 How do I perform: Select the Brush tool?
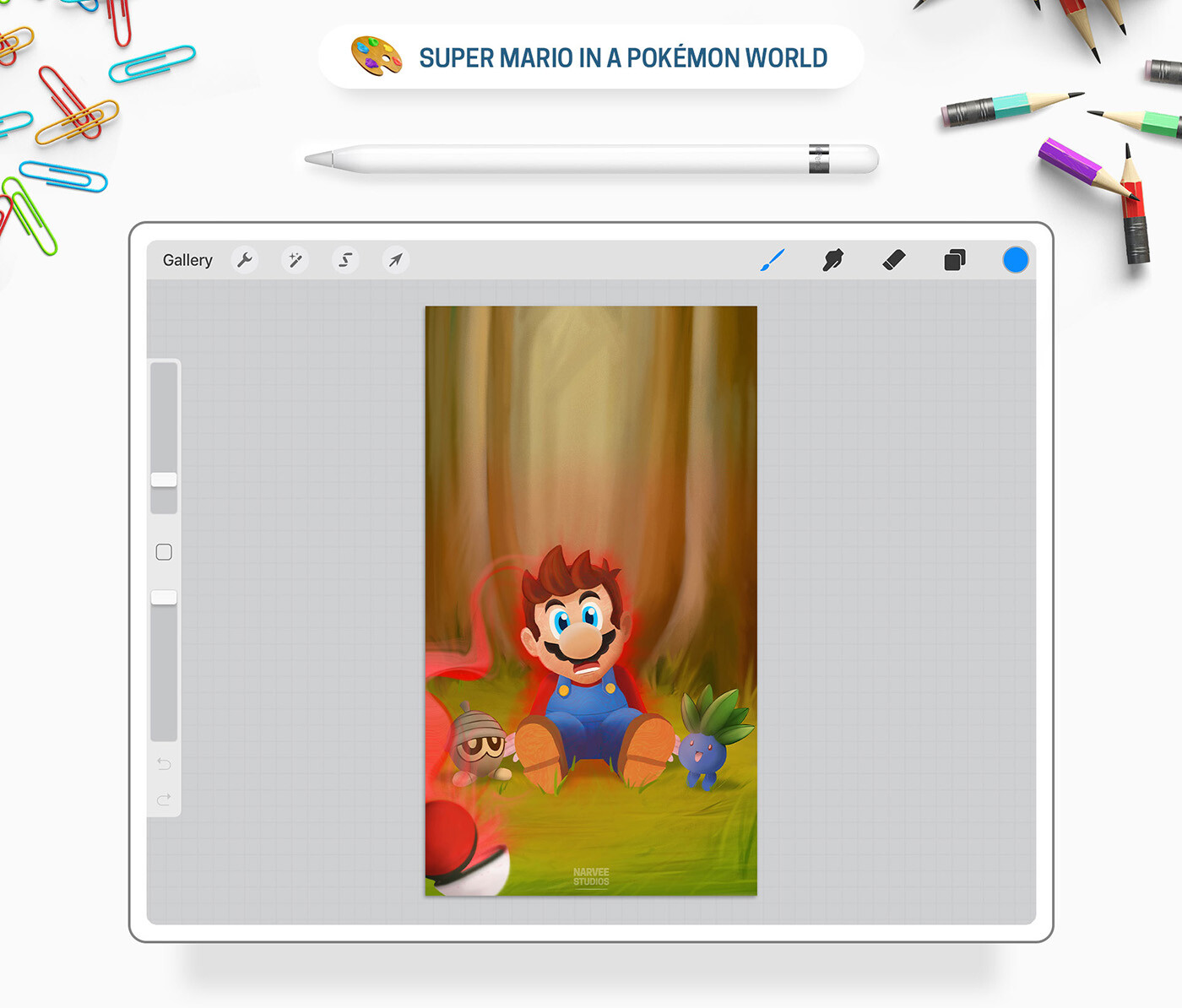(x=773, y=260)
